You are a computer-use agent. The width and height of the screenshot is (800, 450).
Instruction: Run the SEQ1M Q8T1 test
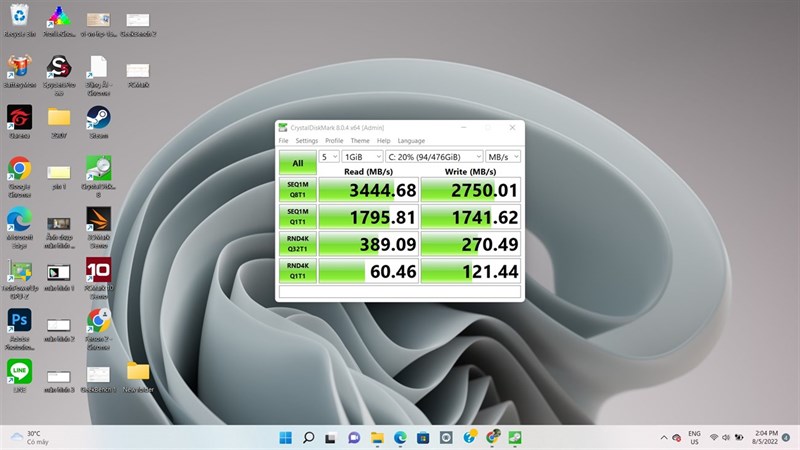297,190
